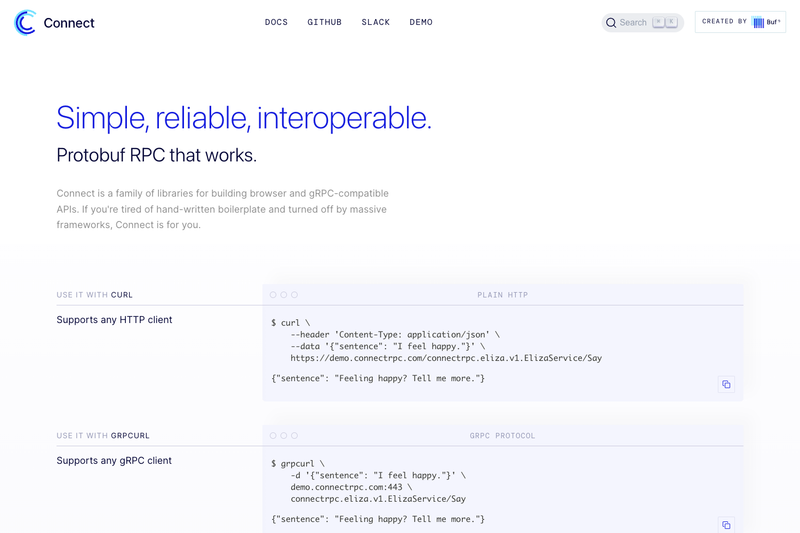Click the GRPC PROTOCOL code window title
This screenshot has height=533, width=800.
coord(503,436)
